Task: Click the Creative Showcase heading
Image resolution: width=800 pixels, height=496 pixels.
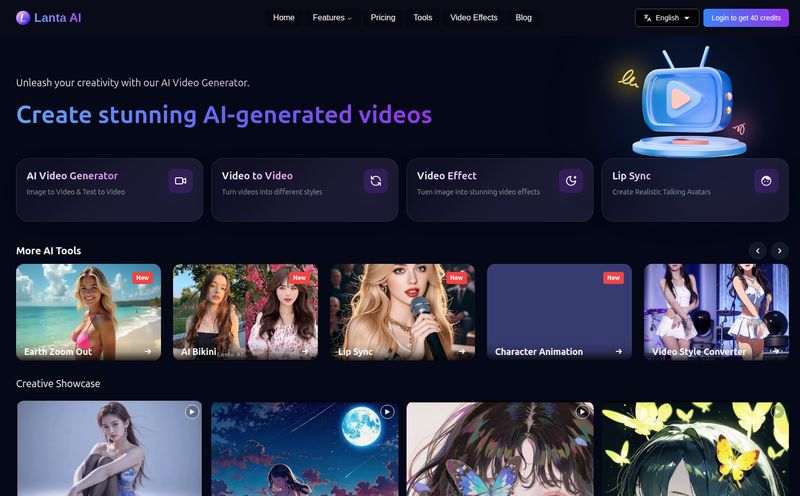Action: click(x=58, y=383)
